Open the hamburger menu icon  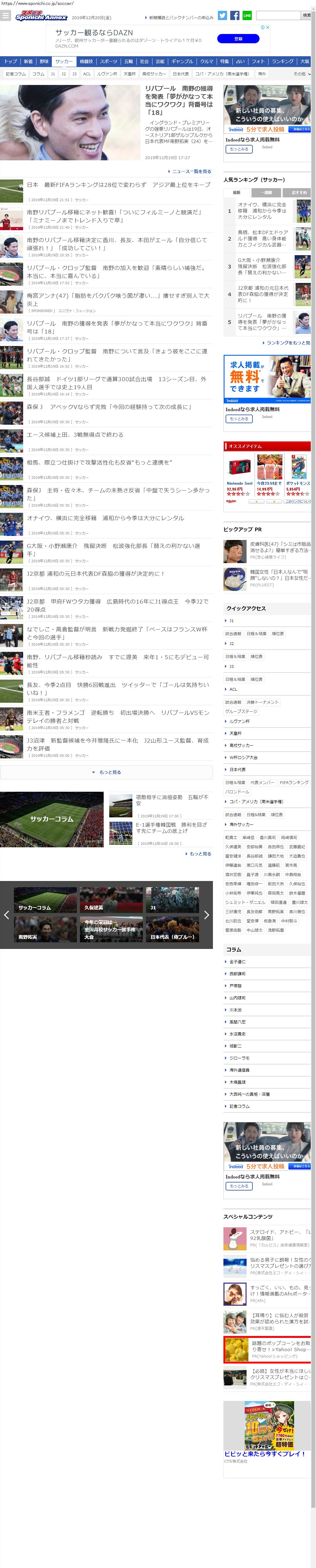[x=6, y=16]
